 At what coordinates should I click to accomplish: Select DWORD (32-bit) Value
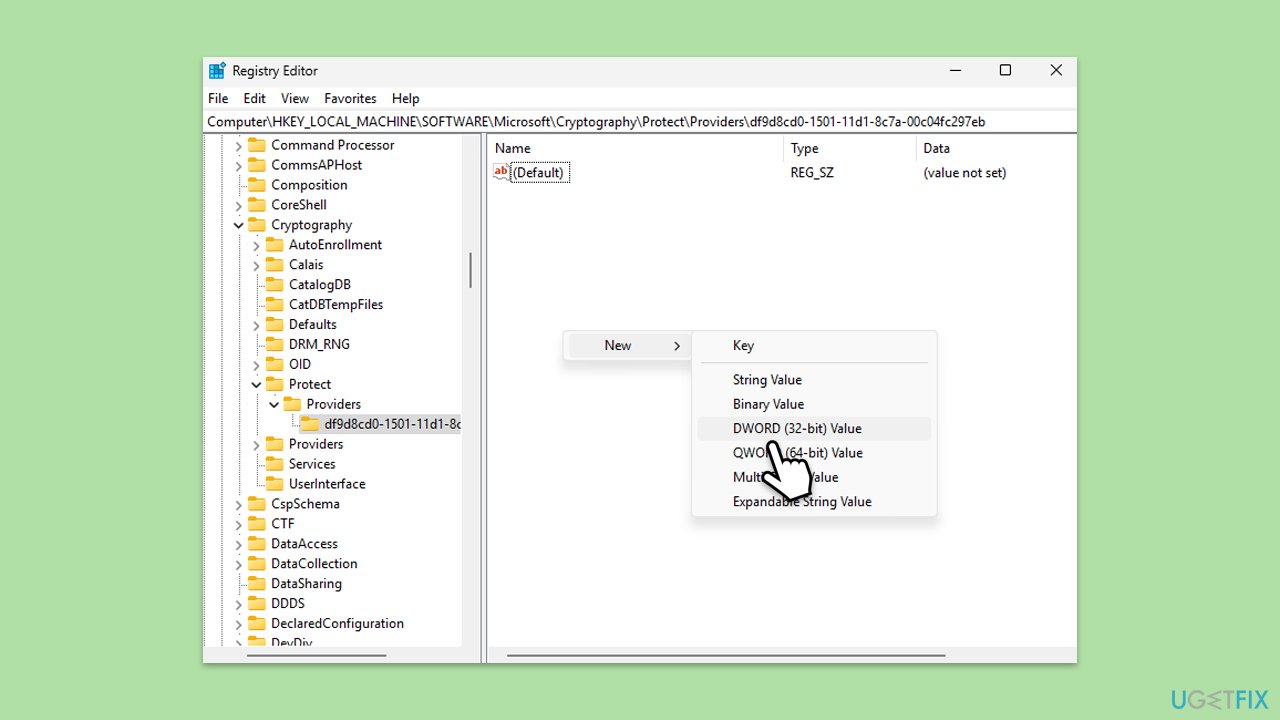pyautogui.click(x=812, y=428)
